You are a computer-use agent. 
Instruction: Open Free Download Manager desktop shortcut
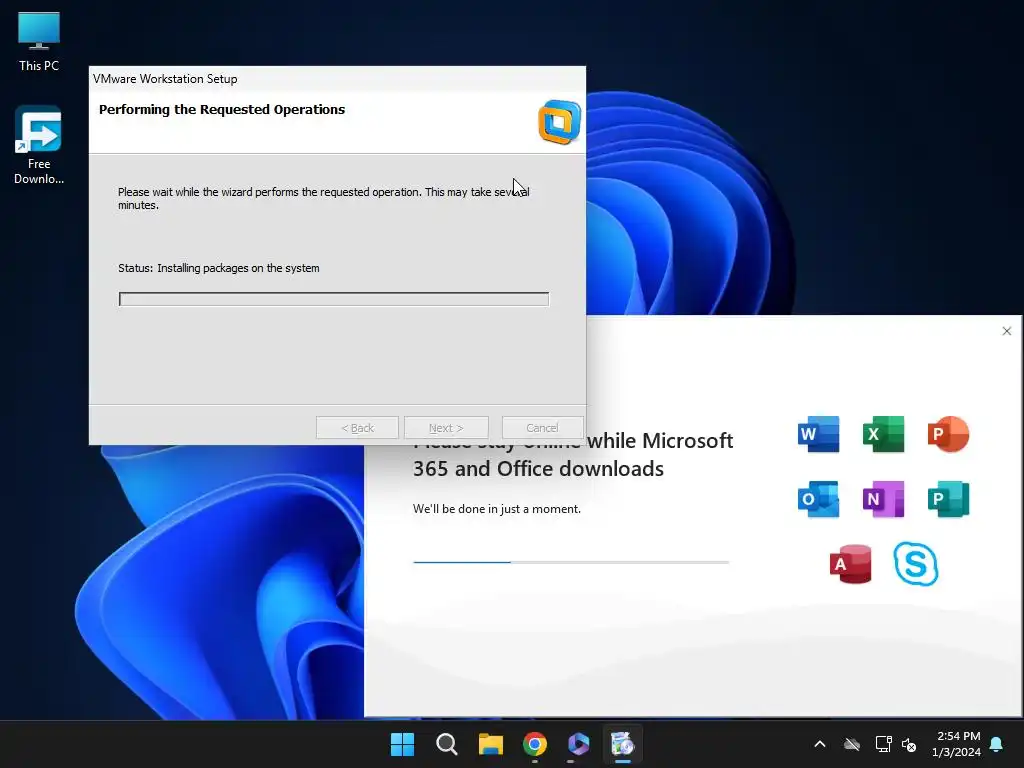tap(39, 145)
